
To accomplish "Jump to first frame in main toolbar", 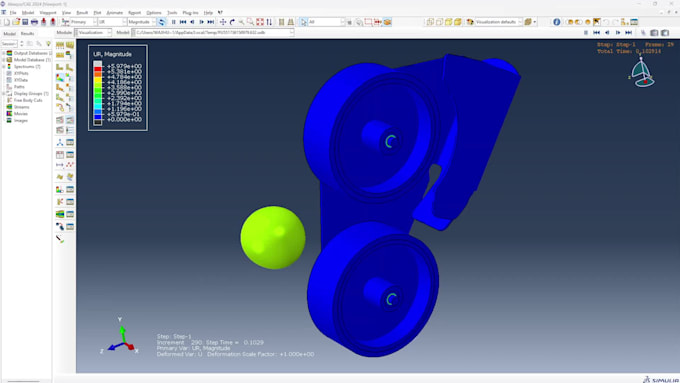I will click(183, 22).
